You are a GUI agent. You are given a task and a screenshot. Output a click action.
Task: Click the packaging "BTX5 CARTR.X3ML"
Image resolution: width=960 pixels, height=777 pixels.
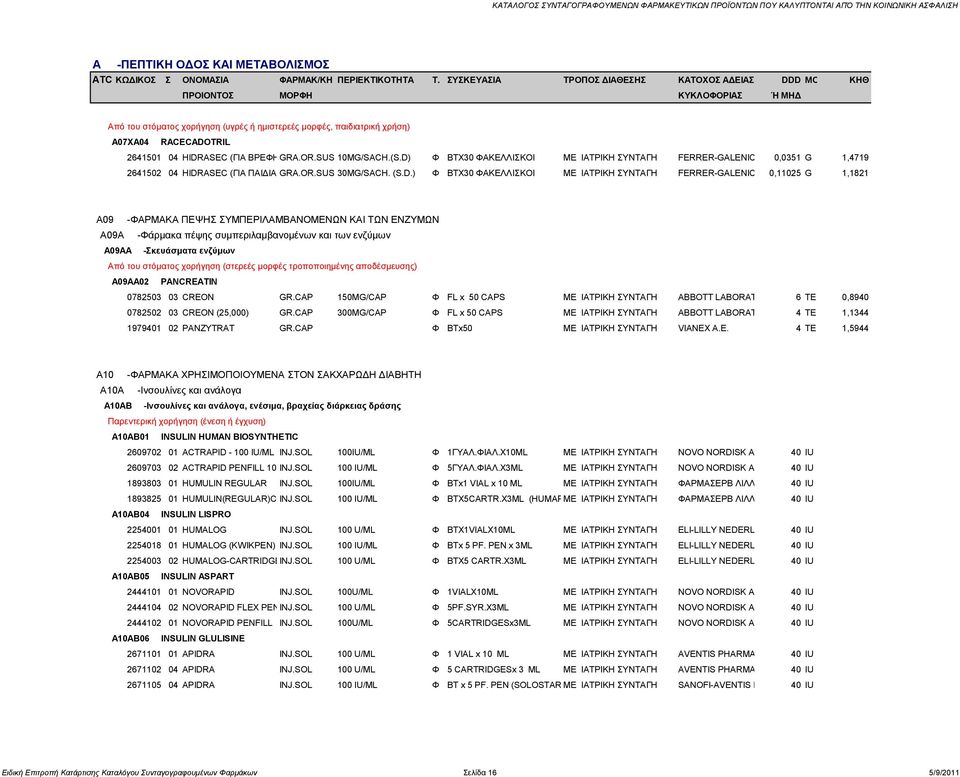[486, 561]
